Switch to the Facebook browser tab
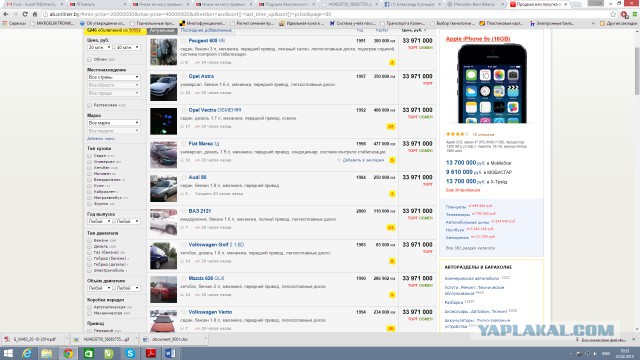This screenshot has height=360, width=640. pyautogui.click(x=412, y=4)
